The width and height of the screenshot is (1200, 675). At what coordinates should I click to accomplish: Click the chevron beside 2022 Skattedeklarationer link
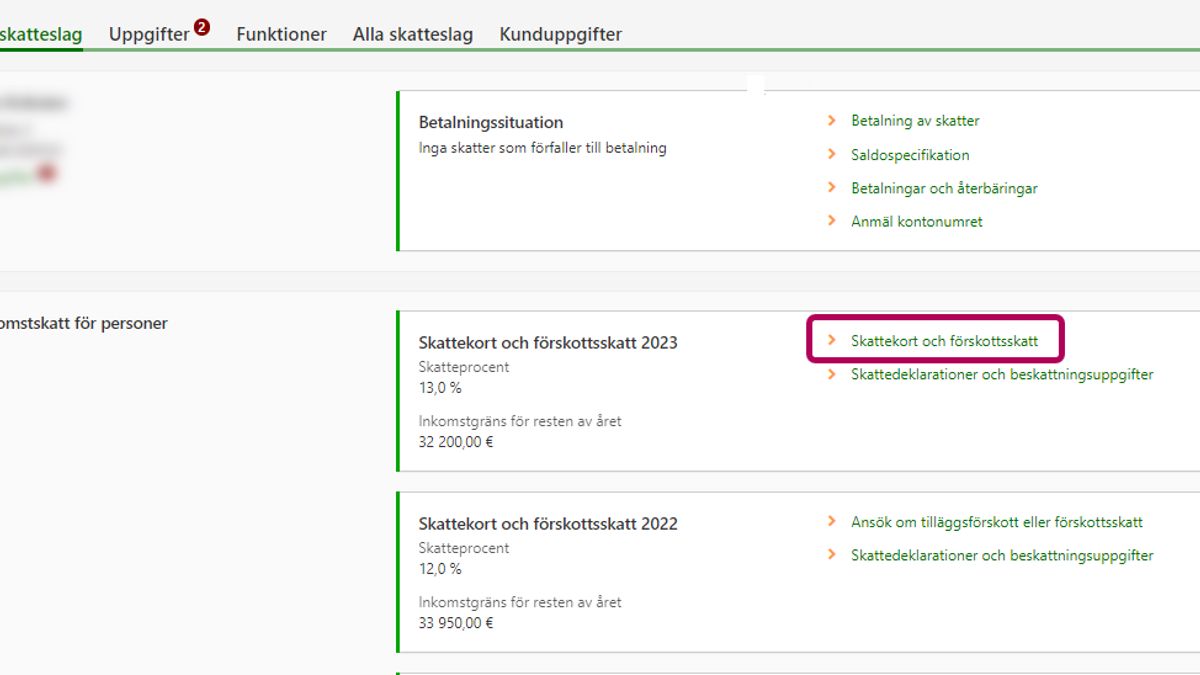pos(831,555)
